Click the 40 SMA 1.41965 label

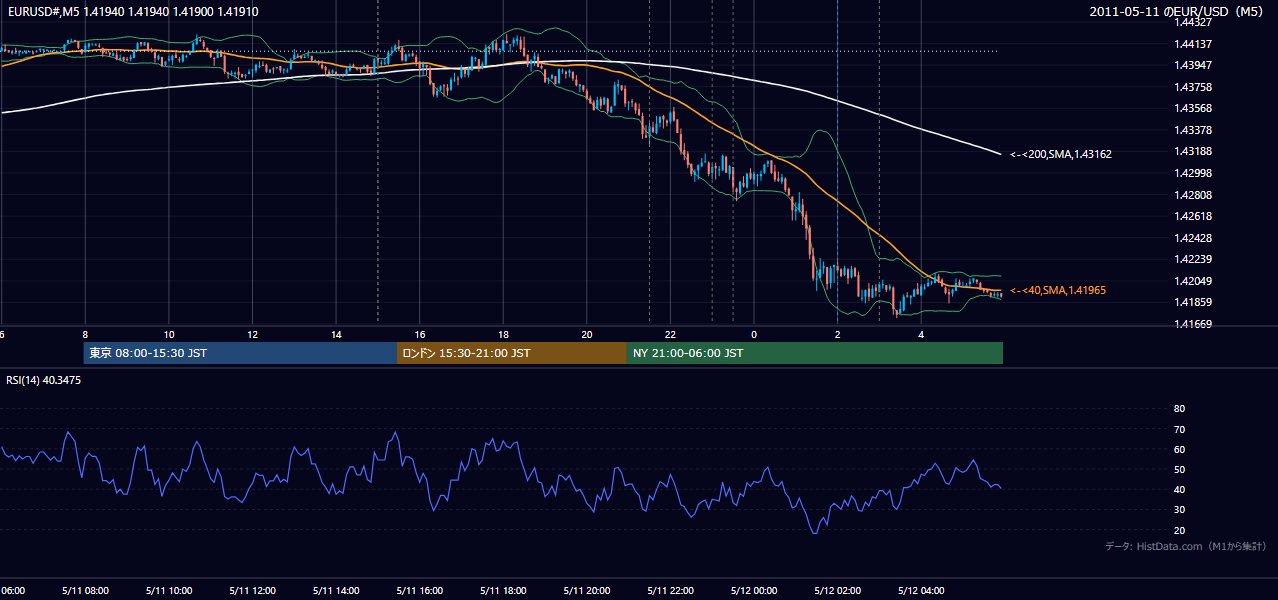coord(1058,290)
